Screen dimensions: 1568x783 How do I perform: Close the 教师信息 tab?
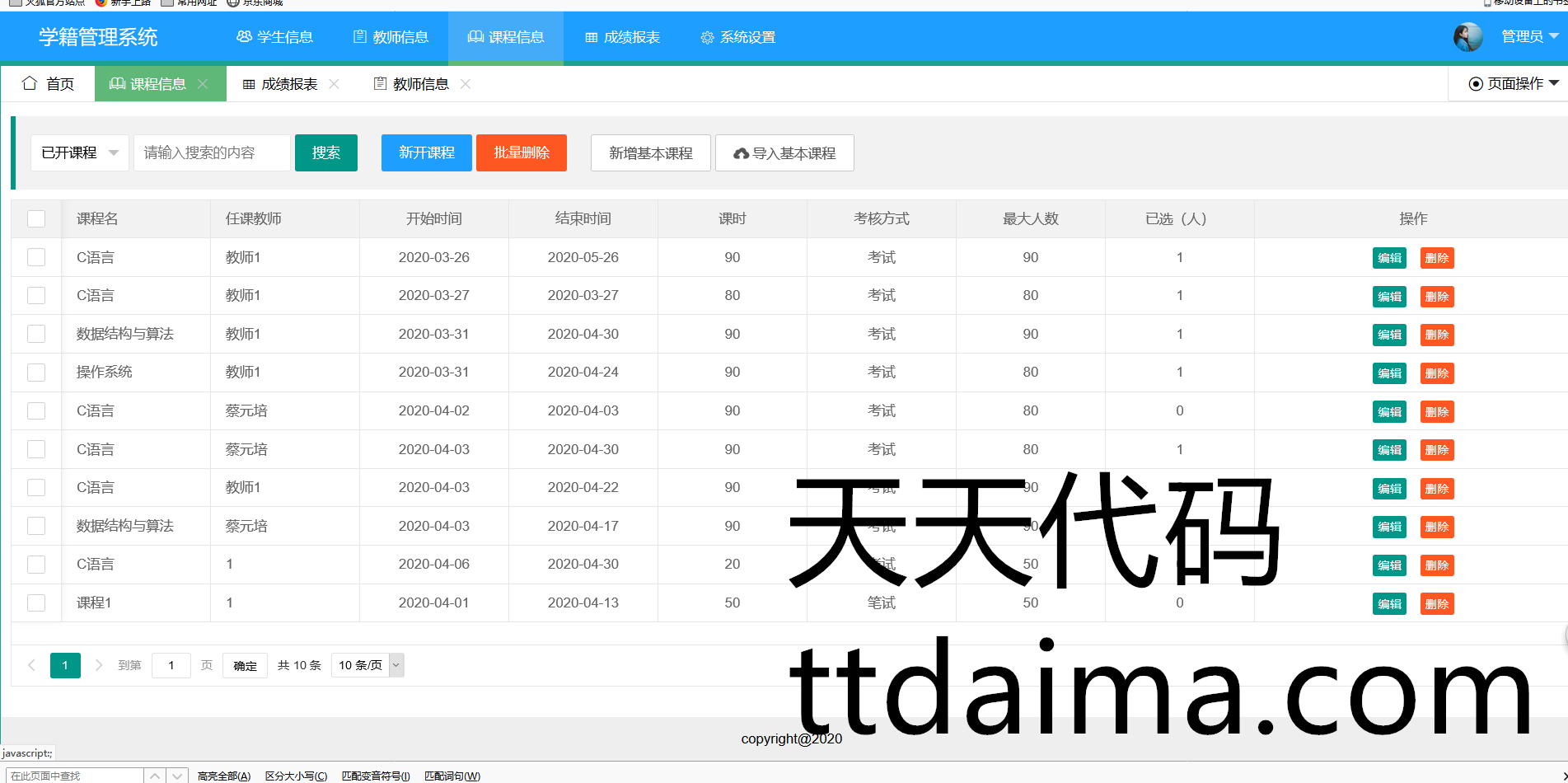466,84
